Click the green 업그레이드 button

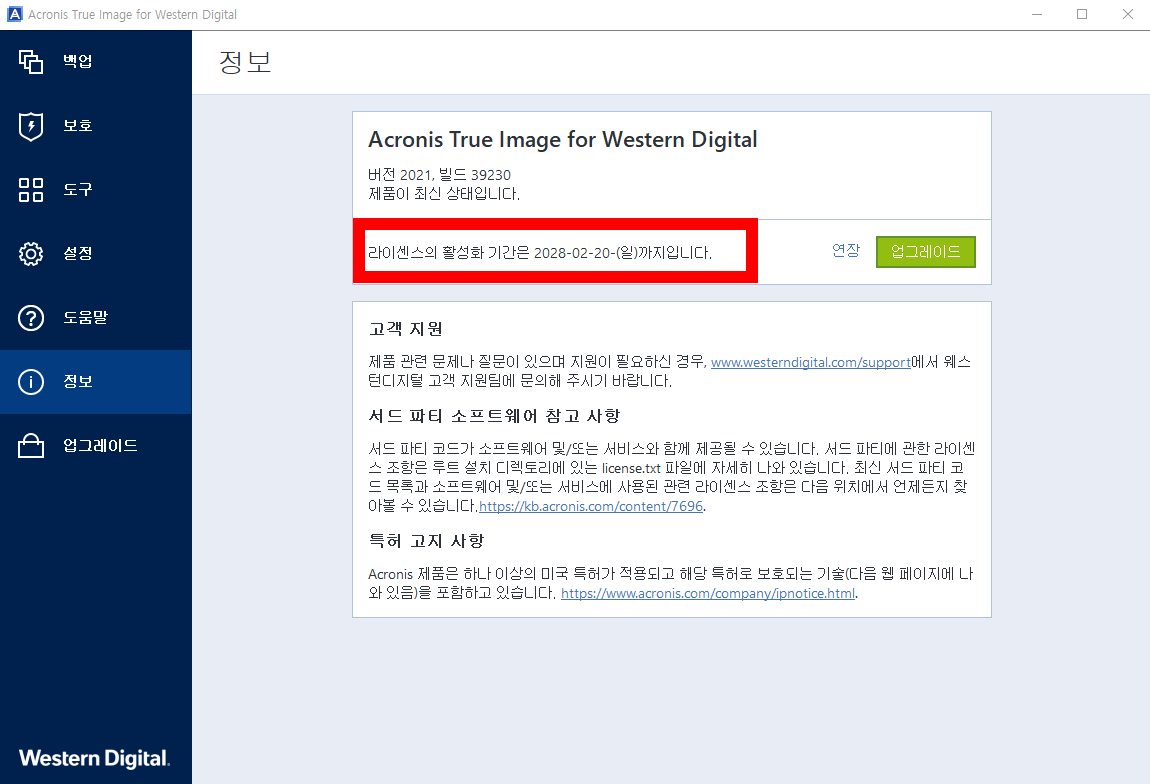click(x=926, y=252)
